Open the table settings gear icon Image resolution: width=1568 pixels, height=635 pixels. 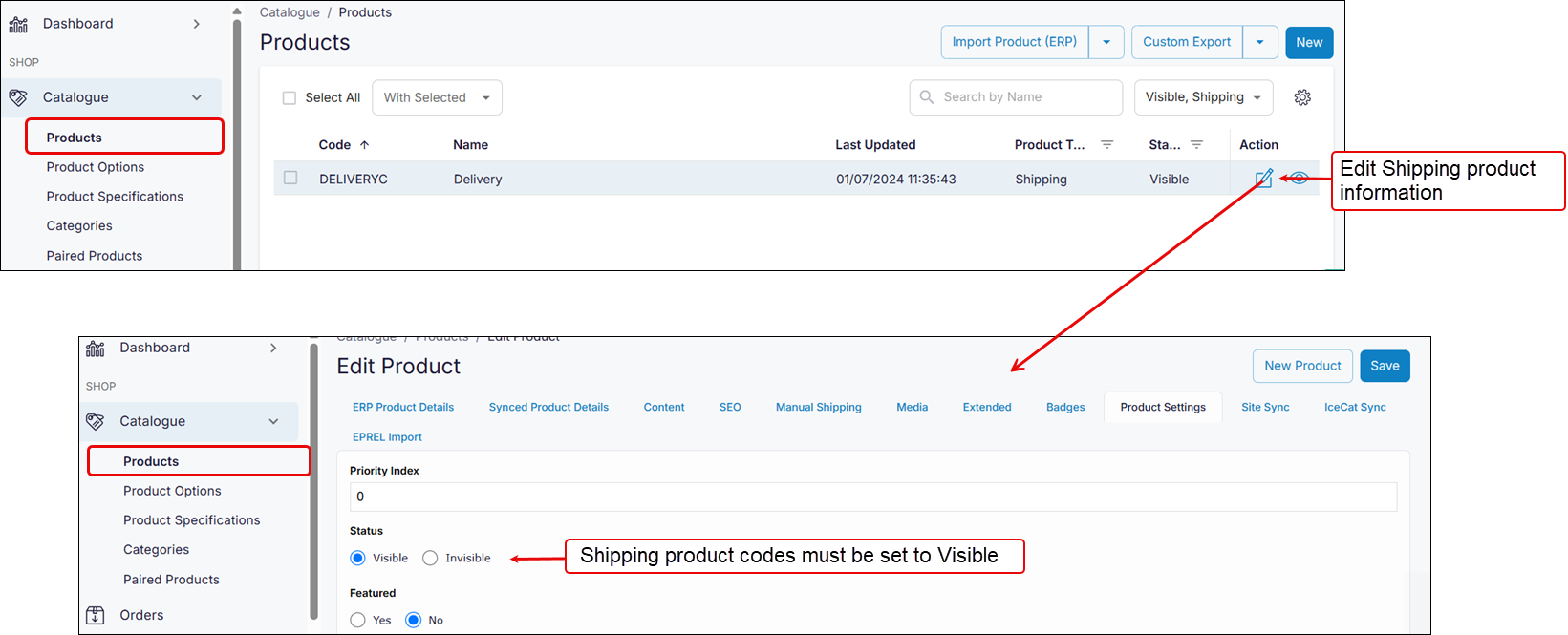coord(1302,97)
